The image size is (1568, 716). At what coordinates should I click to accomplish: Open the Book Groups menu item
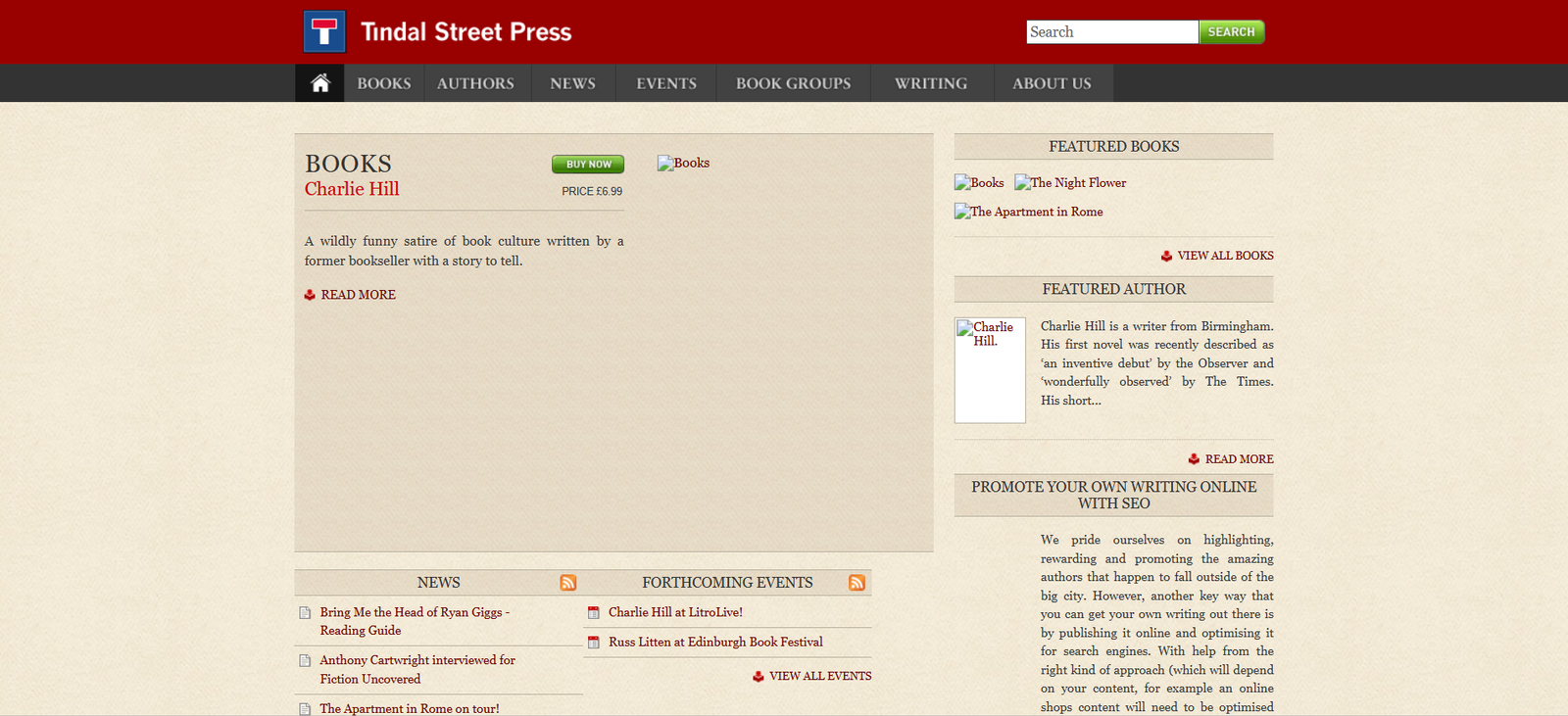(x=794, y=83)
